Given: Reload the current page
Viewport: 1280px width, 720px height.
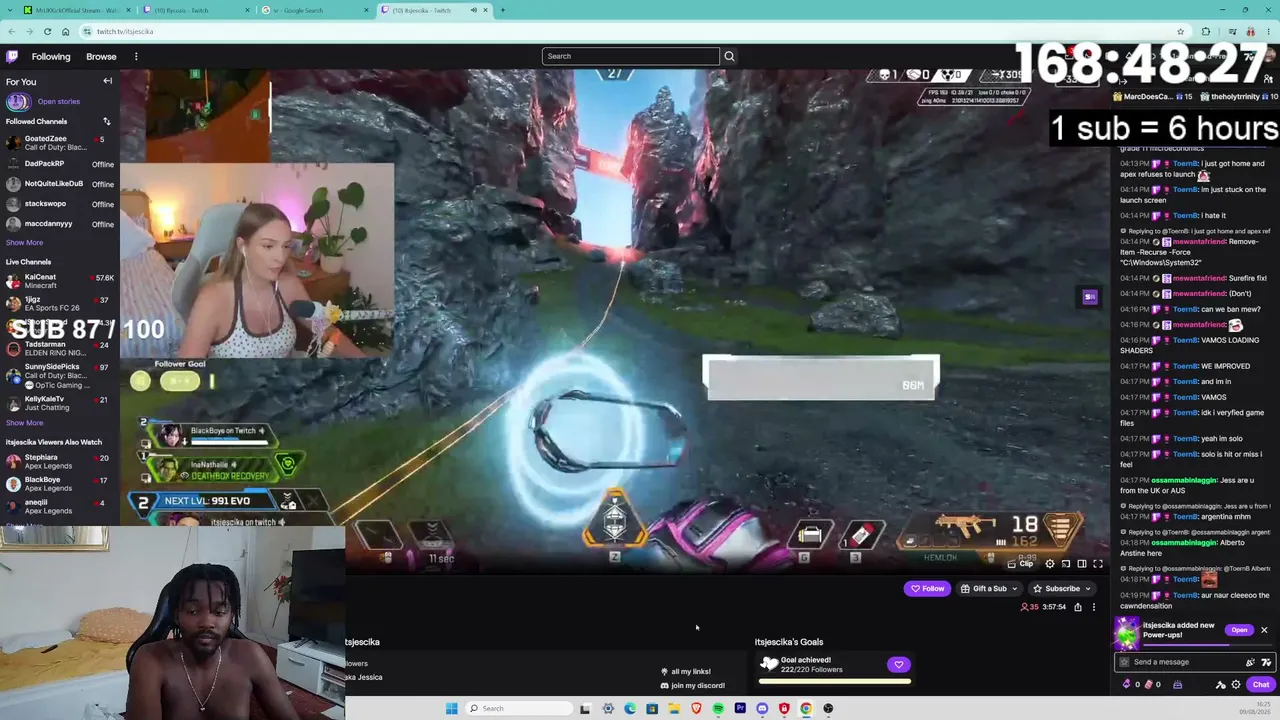Looking at the screenshot, I should [47, 31].
